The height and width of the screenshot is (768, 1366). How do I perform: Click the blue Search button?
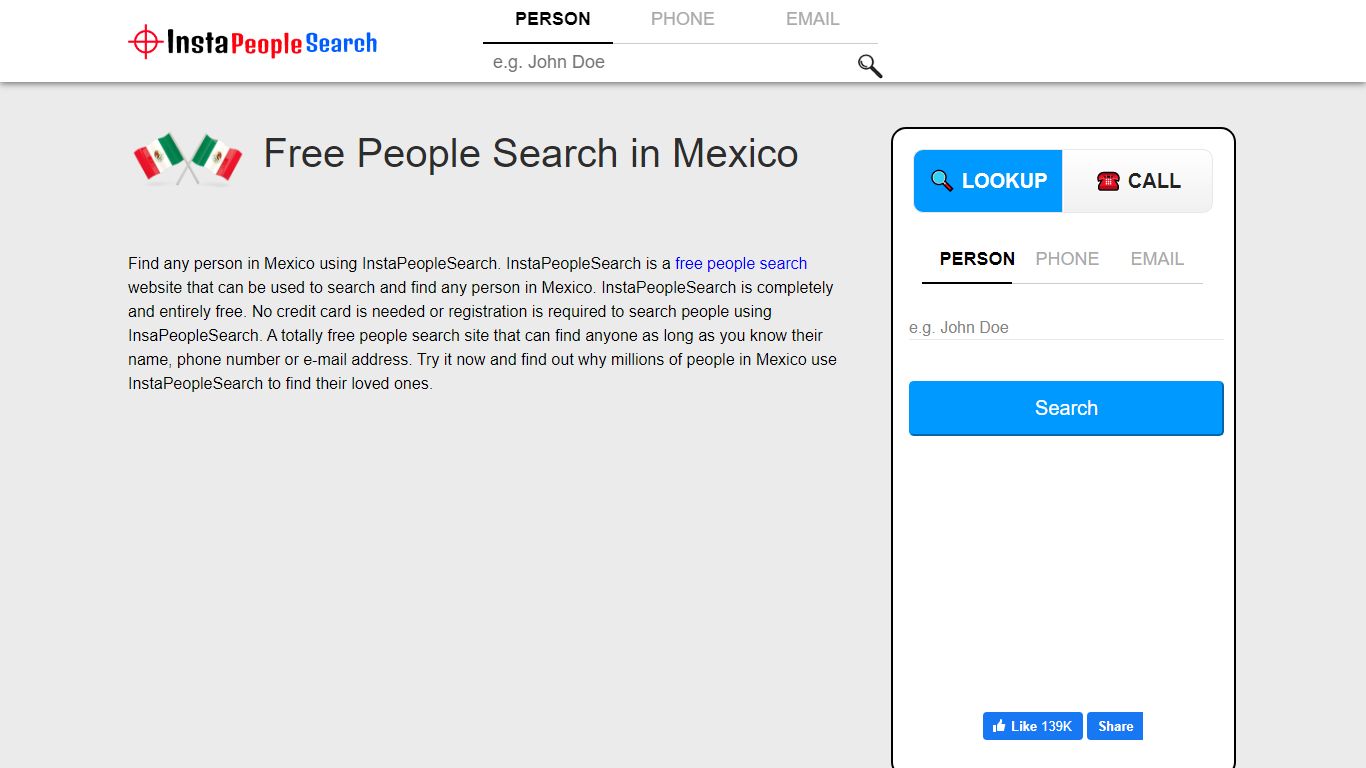pos(1066,408)
